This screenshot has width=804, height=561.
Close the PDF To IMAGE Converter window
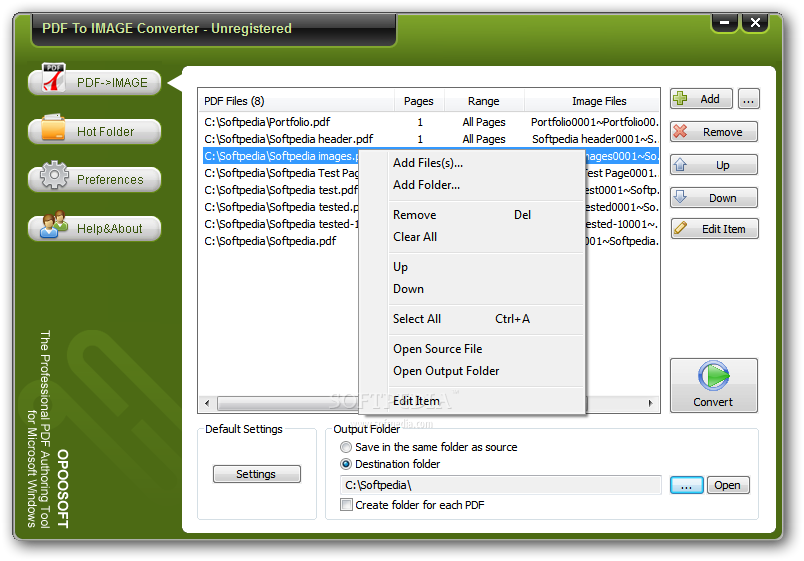(755, 23)
